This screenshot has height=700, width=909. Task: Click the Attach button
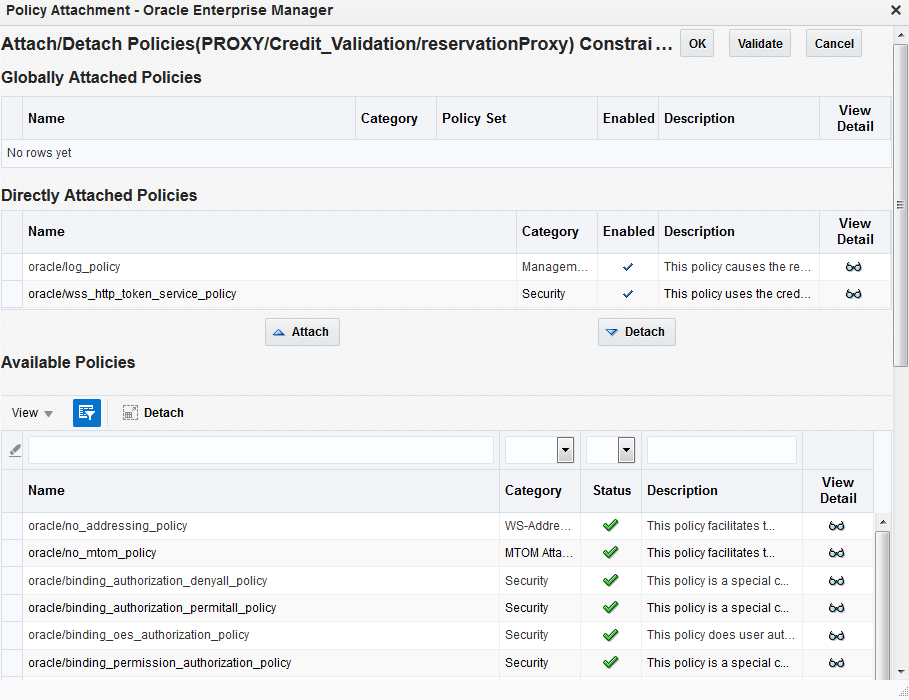click(302, 332)
